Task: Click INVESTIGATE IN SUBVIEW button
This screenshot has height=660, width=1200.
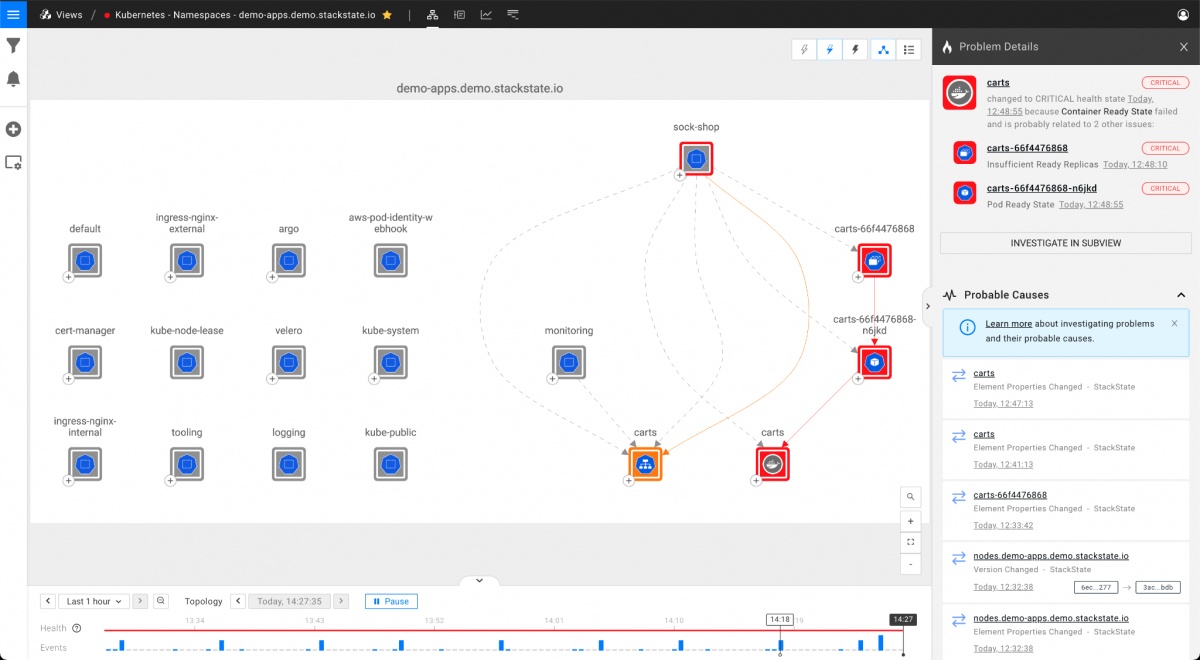Action: click(x=1065, y=243)
